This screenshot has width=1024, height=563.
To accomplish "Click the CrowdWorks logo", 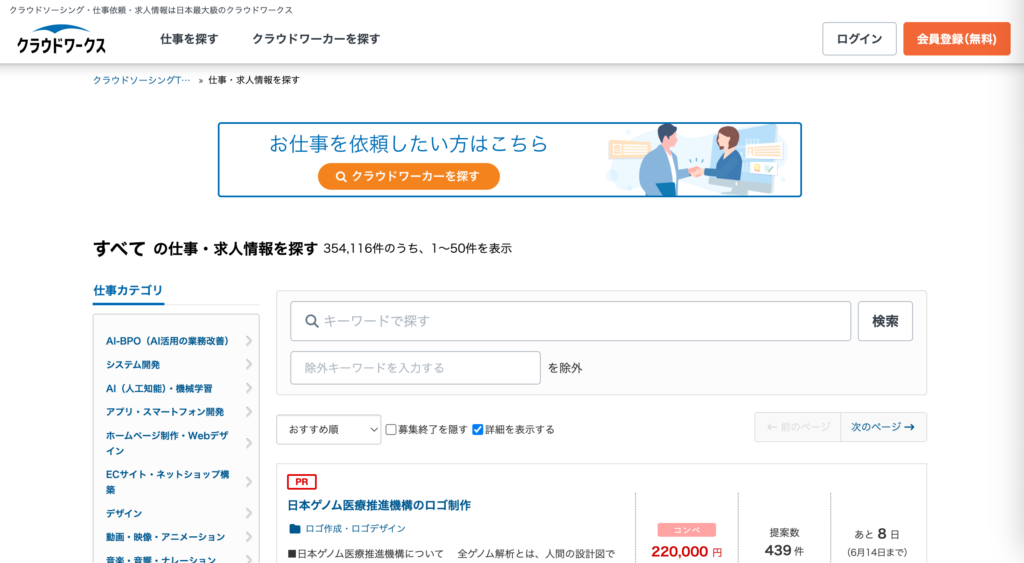I will coord(61,39).
